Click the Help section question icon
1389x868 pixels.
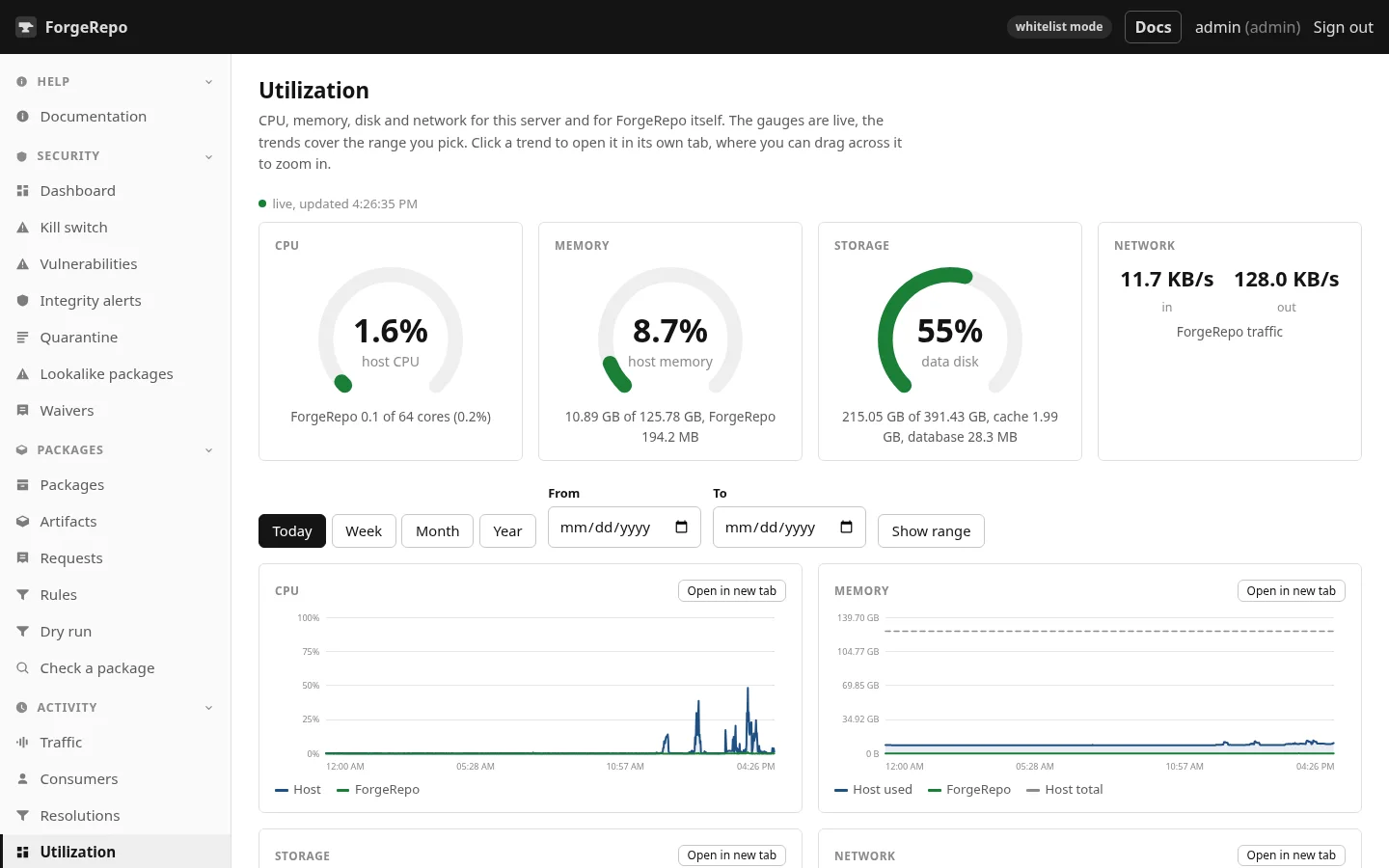[x=21, y=82]
